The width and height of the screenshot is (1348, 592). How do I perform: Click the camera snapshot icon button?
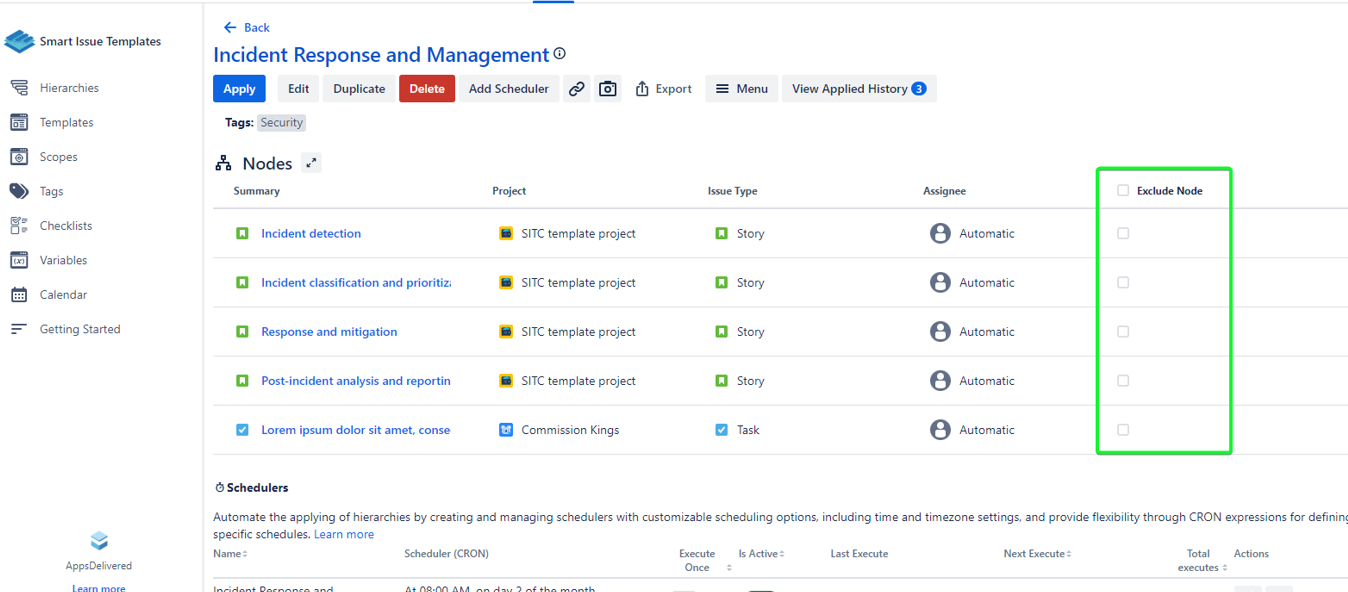pos(607,89)
